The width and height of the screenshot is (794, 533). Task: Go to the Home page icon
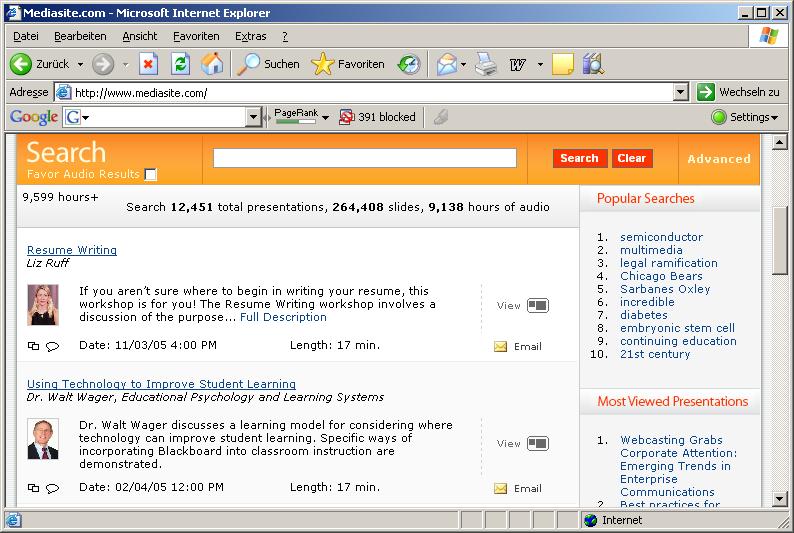tap(212, 64)
